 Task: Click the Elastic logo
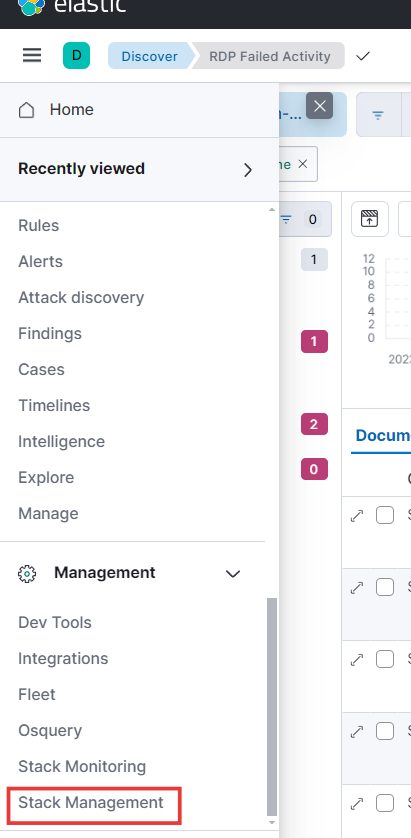tap(31, 5)
